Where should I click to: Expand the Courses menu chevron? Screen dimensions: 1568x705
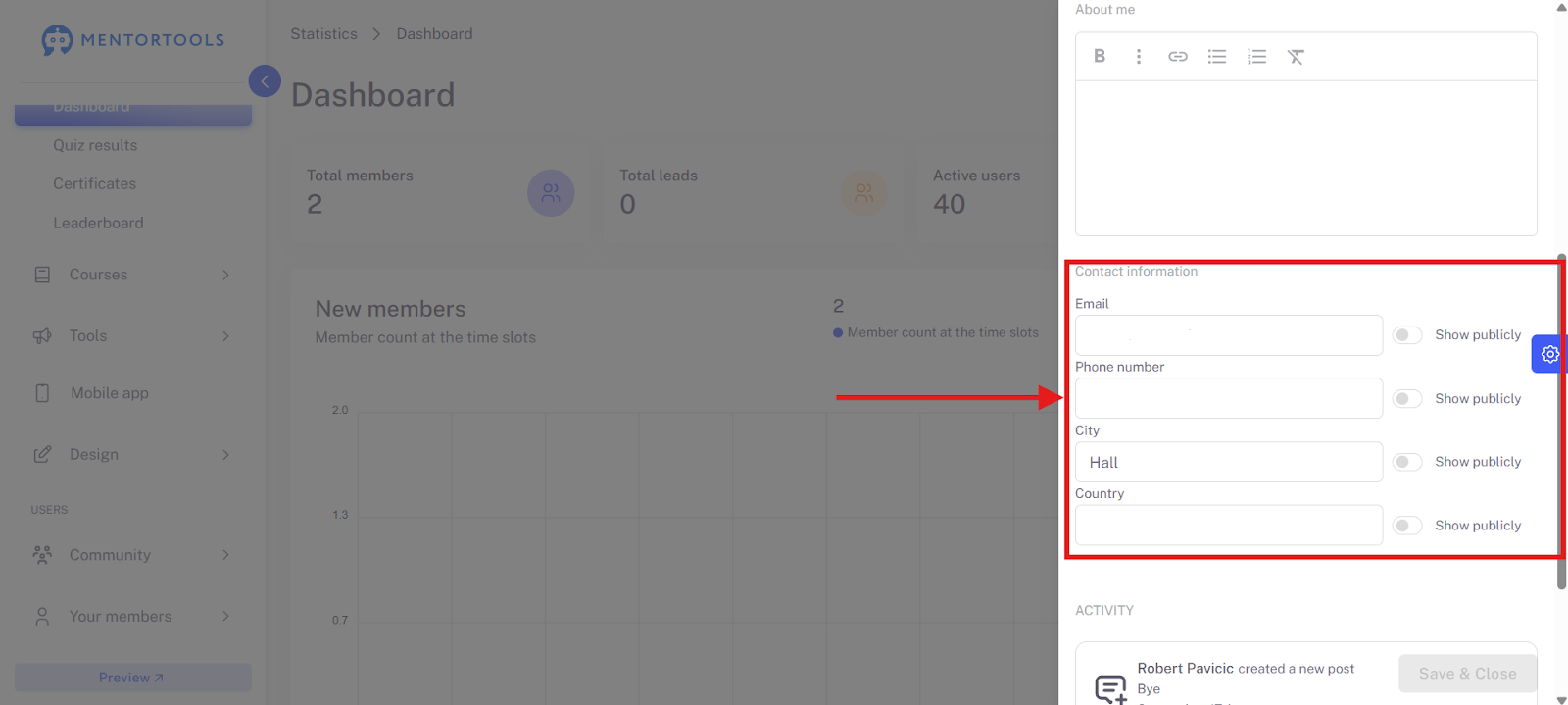click(x=225, y=275)
